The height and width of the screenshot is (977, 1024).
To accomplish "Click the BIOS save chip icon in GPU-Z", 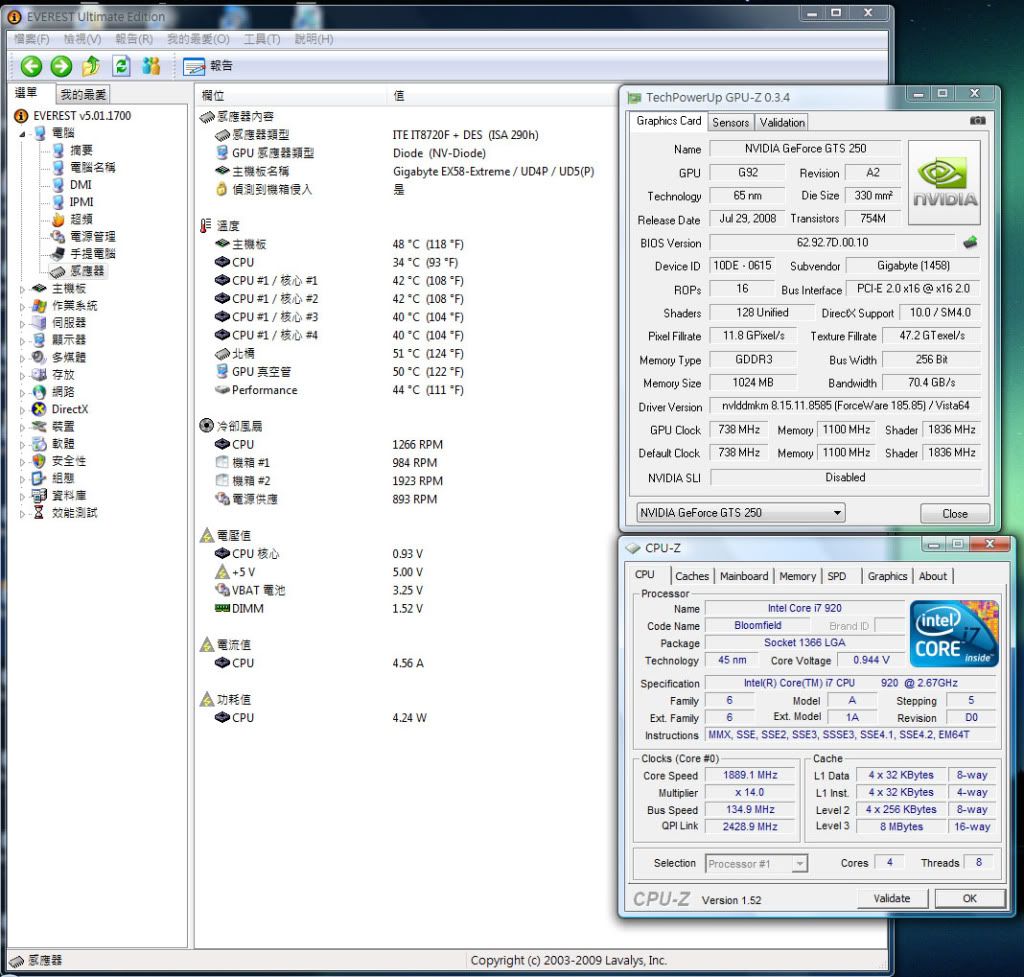I will [x=970, y=243].
